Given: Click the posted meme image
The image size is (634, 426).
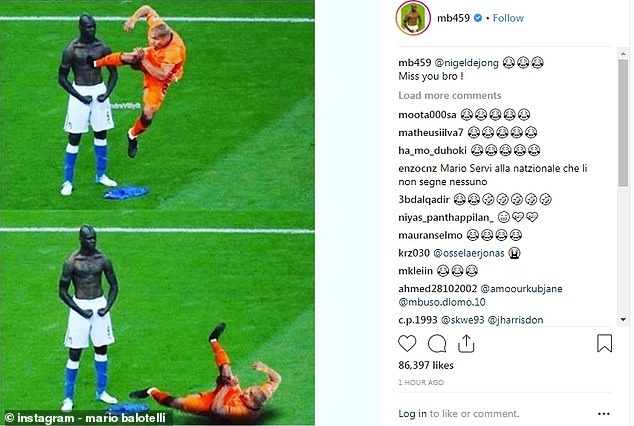Looking at the screenshot, I should click(157, 213).
